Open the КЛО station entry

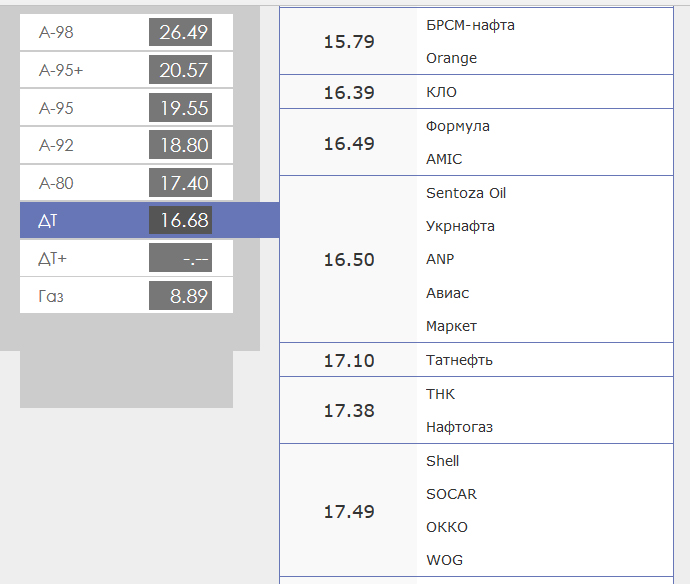coord(441,92)
